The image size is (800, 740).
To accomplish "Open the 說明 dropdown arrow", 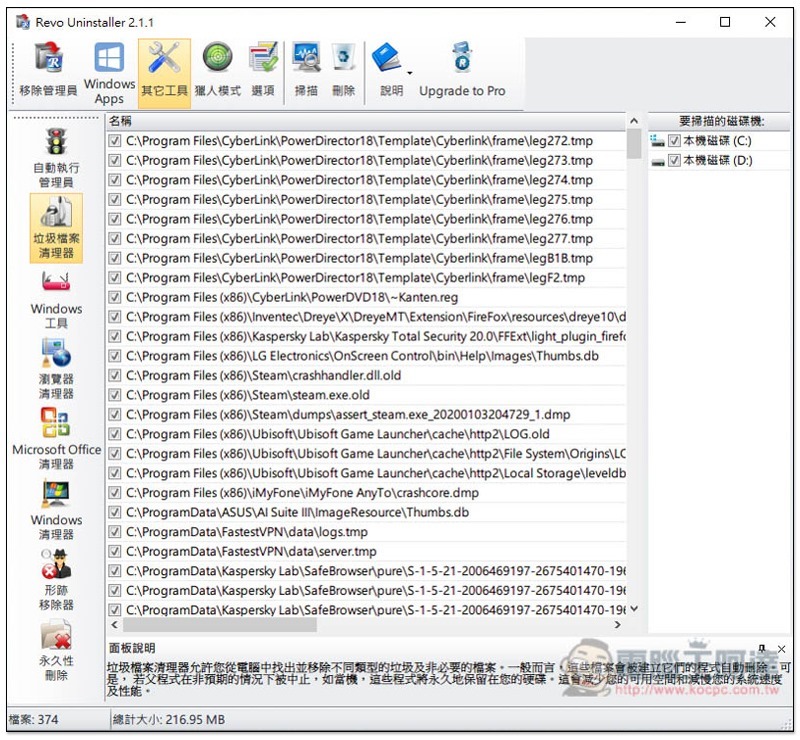I will 410,73.
